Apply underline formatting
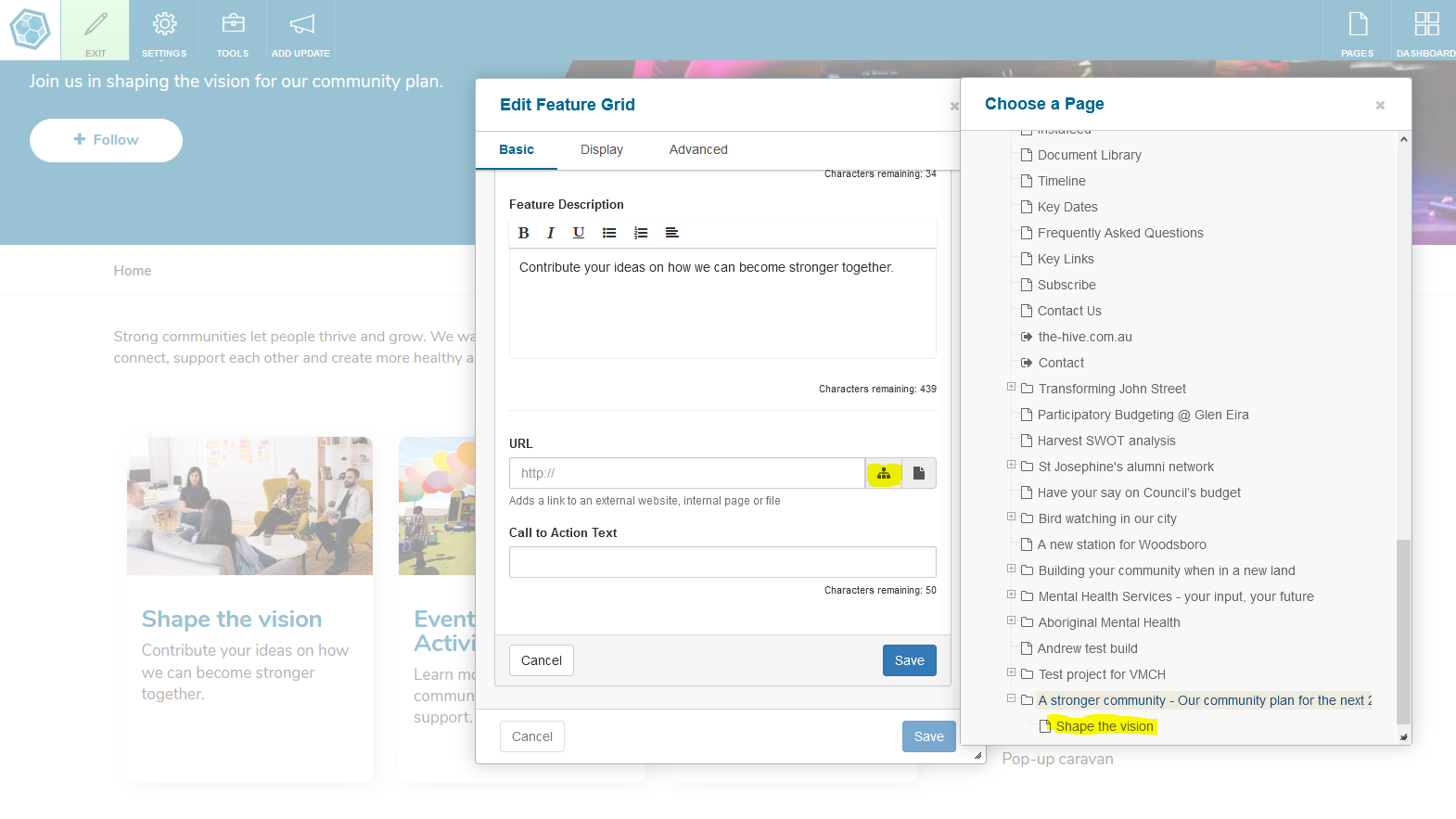Viewport: 1456px width, 819px height. [579, 233]
